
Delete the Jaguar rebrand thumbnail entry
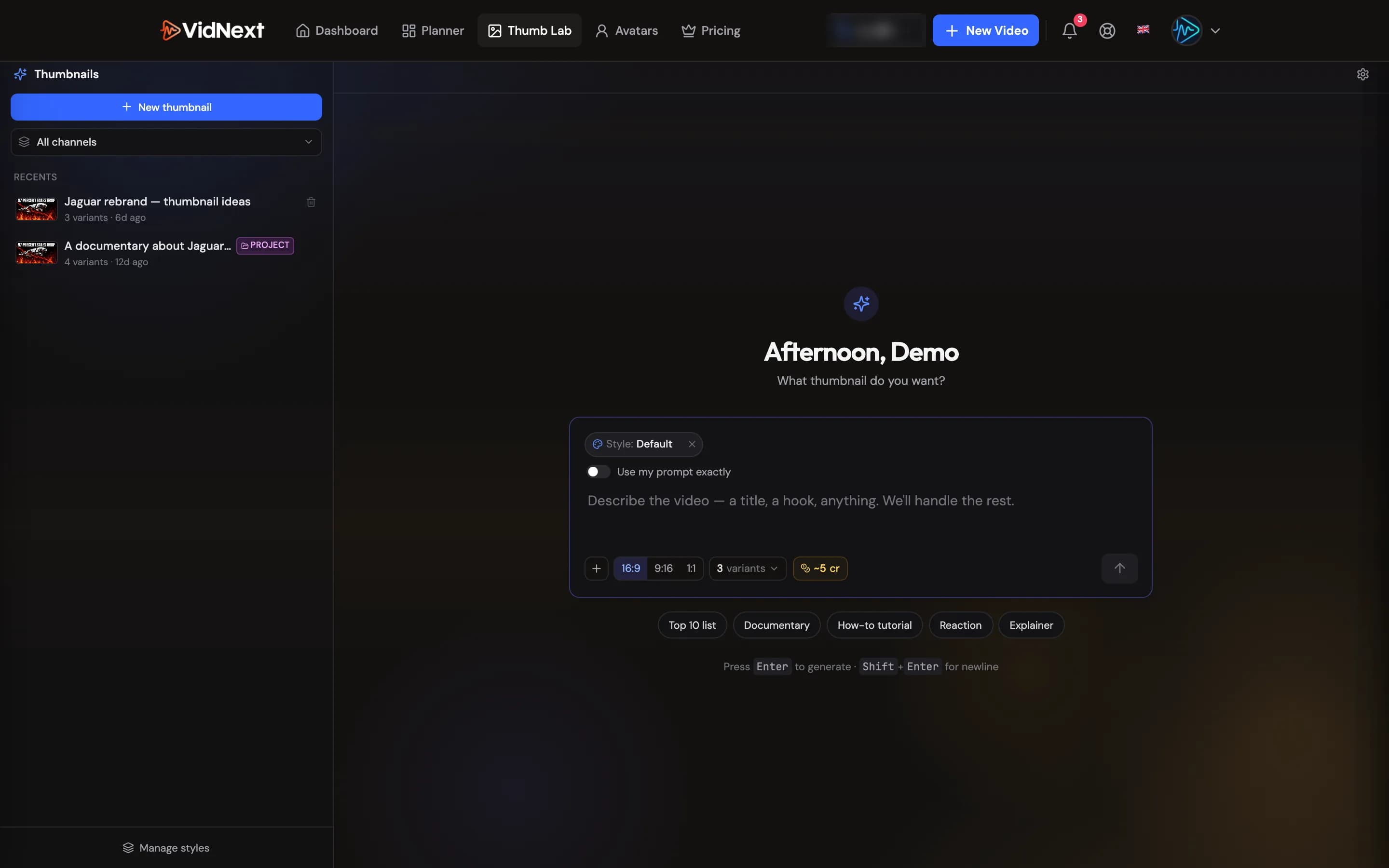311,202
